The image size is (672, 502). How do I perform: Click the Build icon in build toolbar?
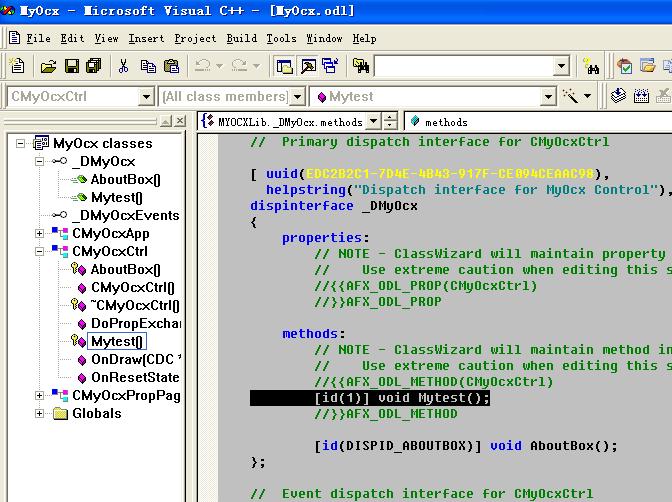point(641,96)
